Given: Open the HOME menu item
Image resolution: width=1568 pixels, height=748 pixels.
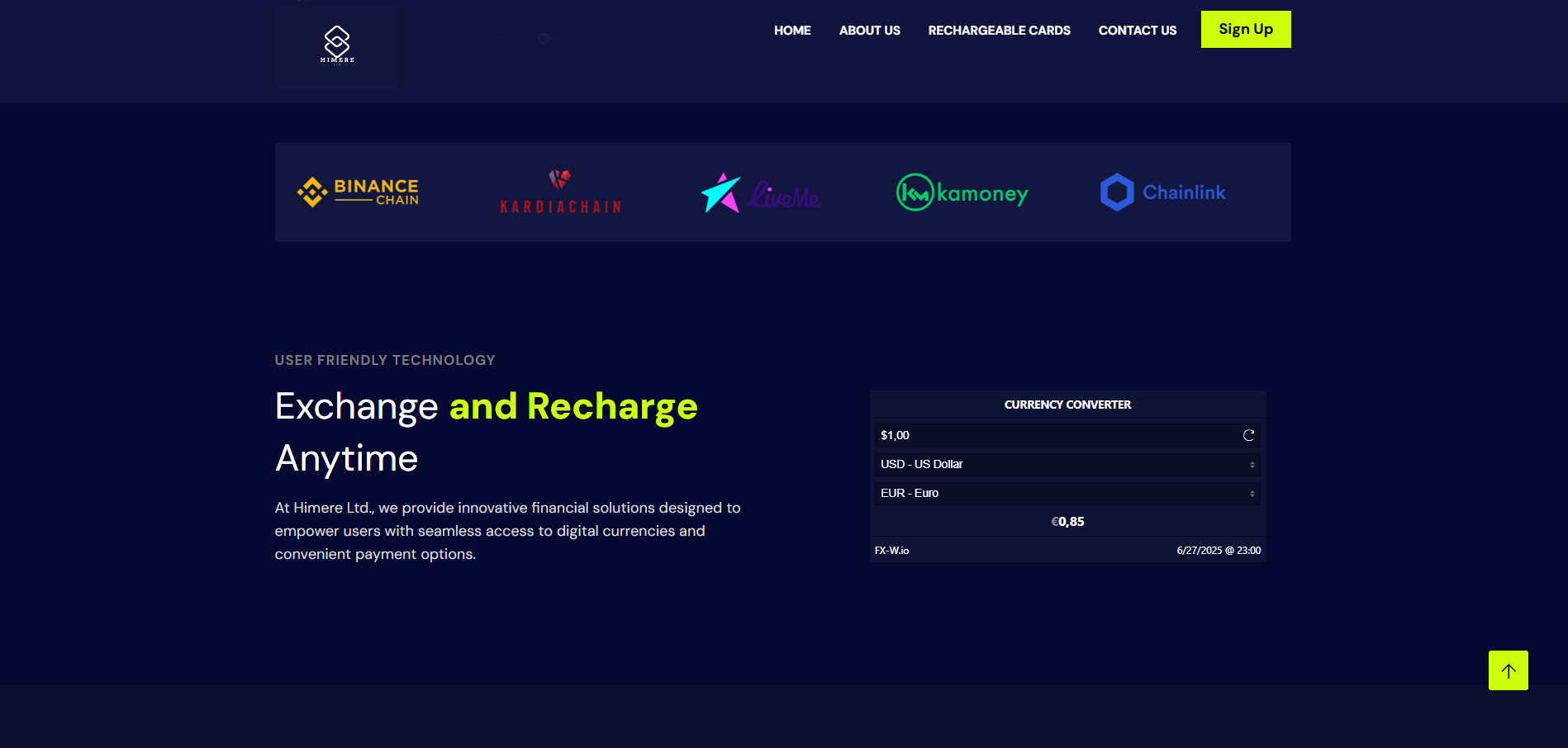Looking at the screenshot, I should click(792, 31).
